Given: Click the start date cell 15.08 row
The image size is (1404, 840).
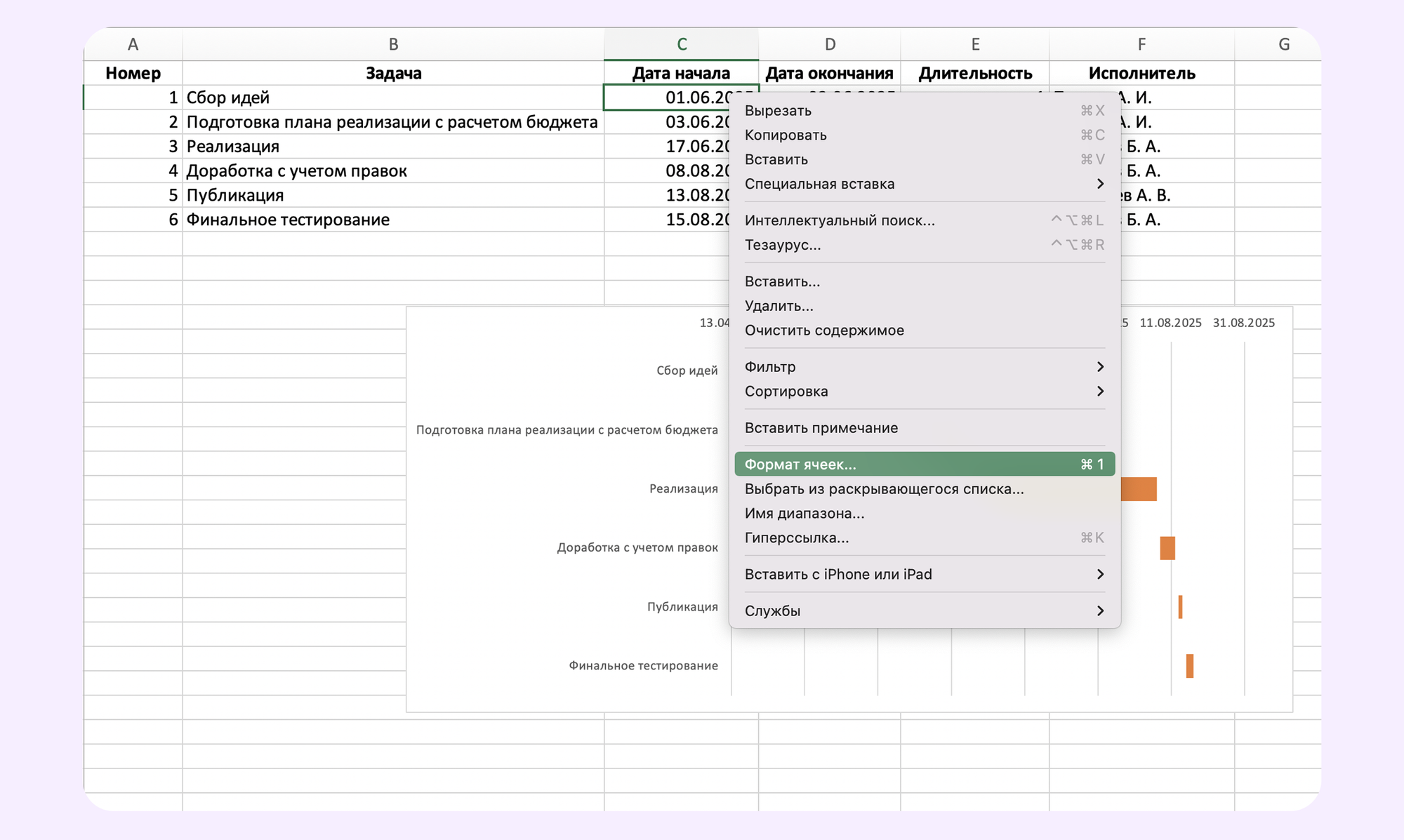Looking at the screenshot, I should [667, 220].
